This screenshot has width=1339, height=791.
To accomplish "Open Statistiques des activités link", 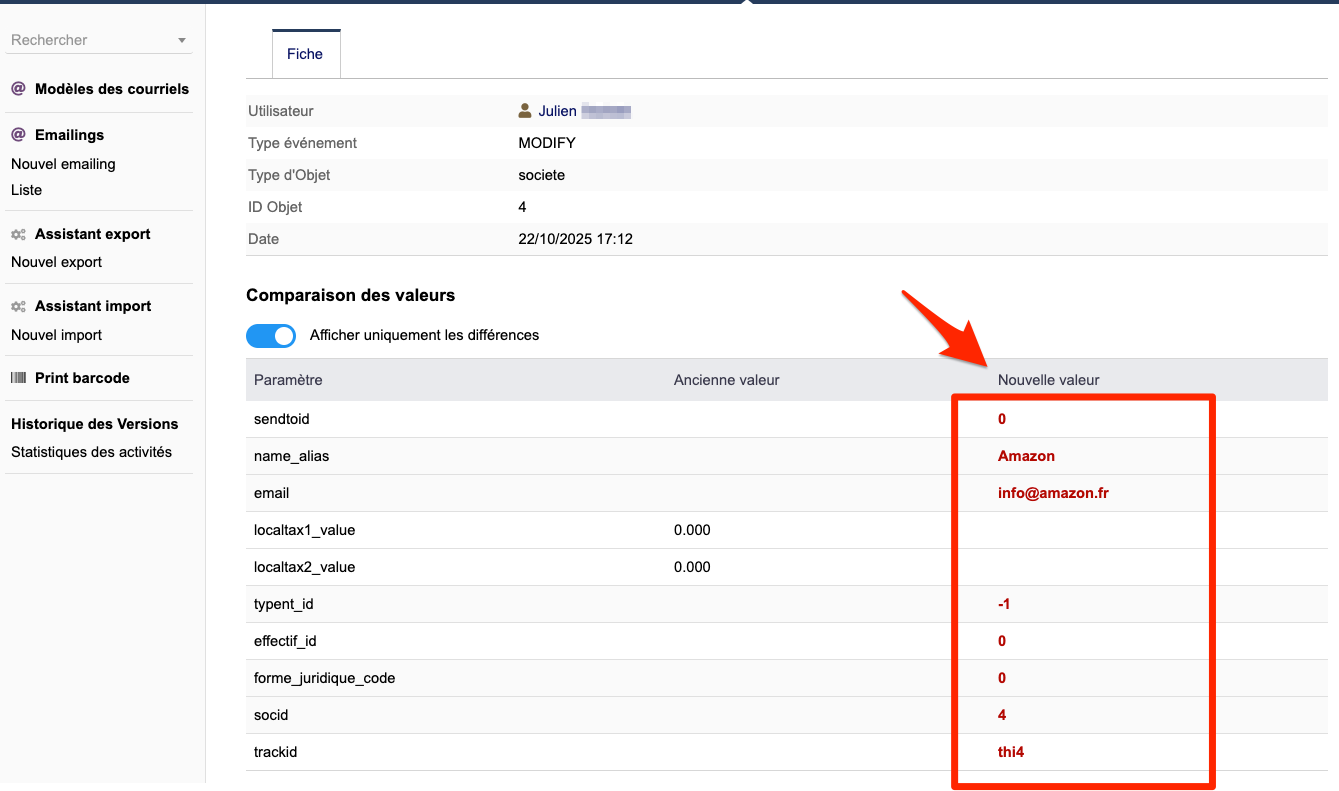I will click(91, 452).
